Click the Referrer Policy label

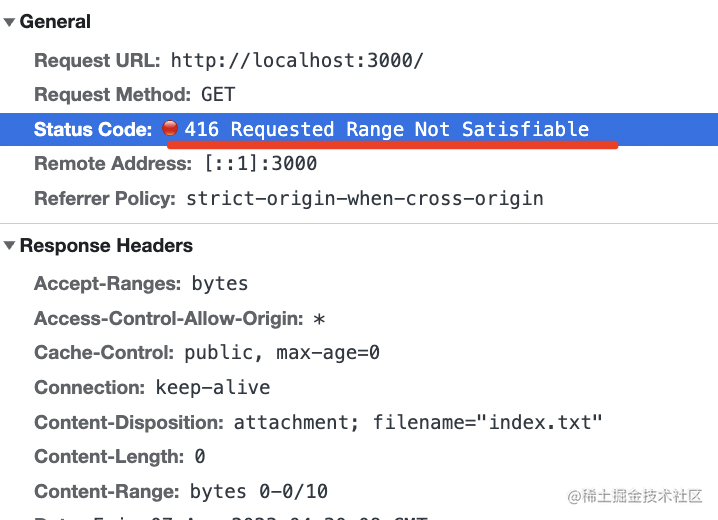point(105,198)
